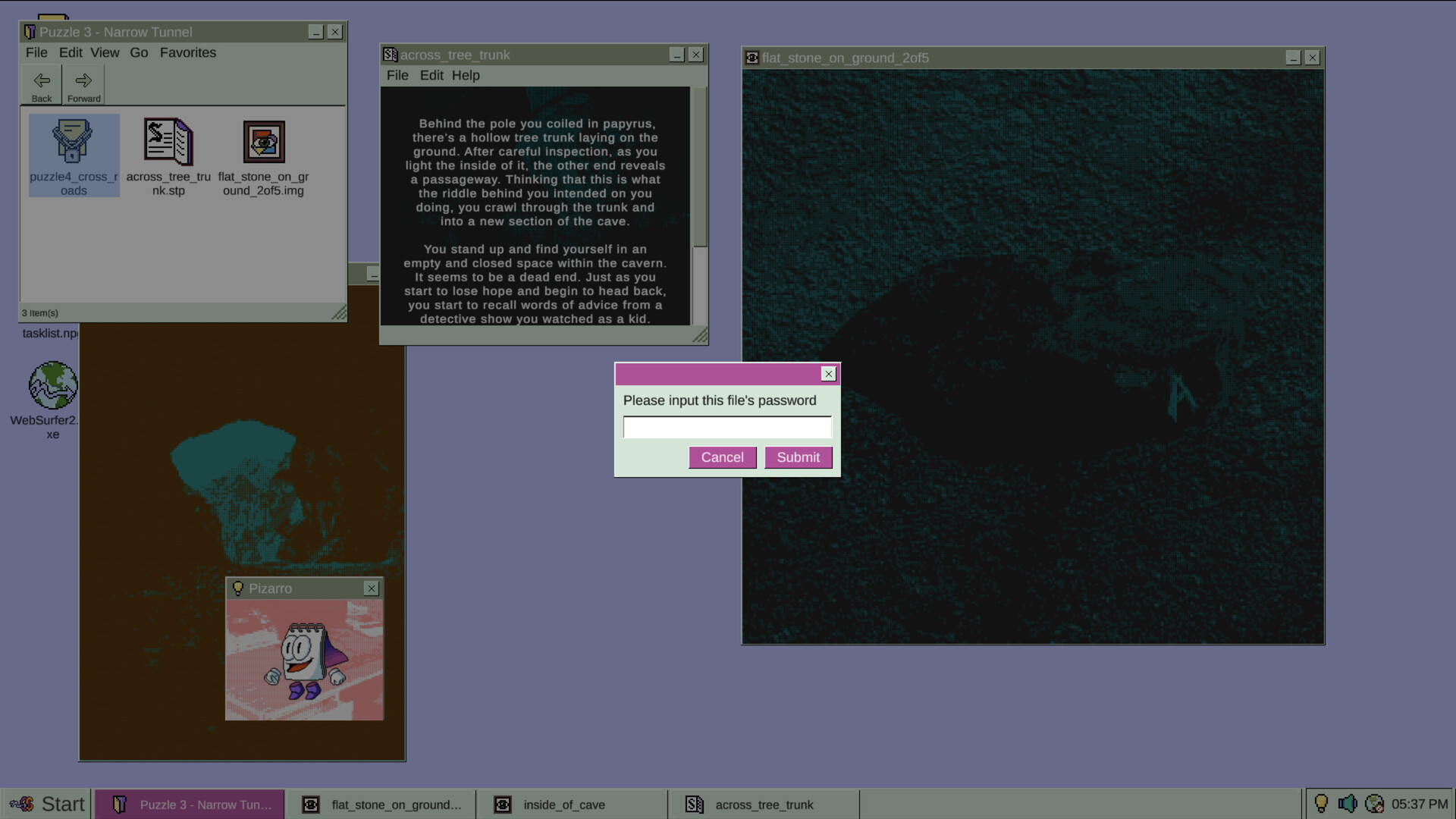Open the Help menu in across_tree_trunk window

(x=466, y=75)
